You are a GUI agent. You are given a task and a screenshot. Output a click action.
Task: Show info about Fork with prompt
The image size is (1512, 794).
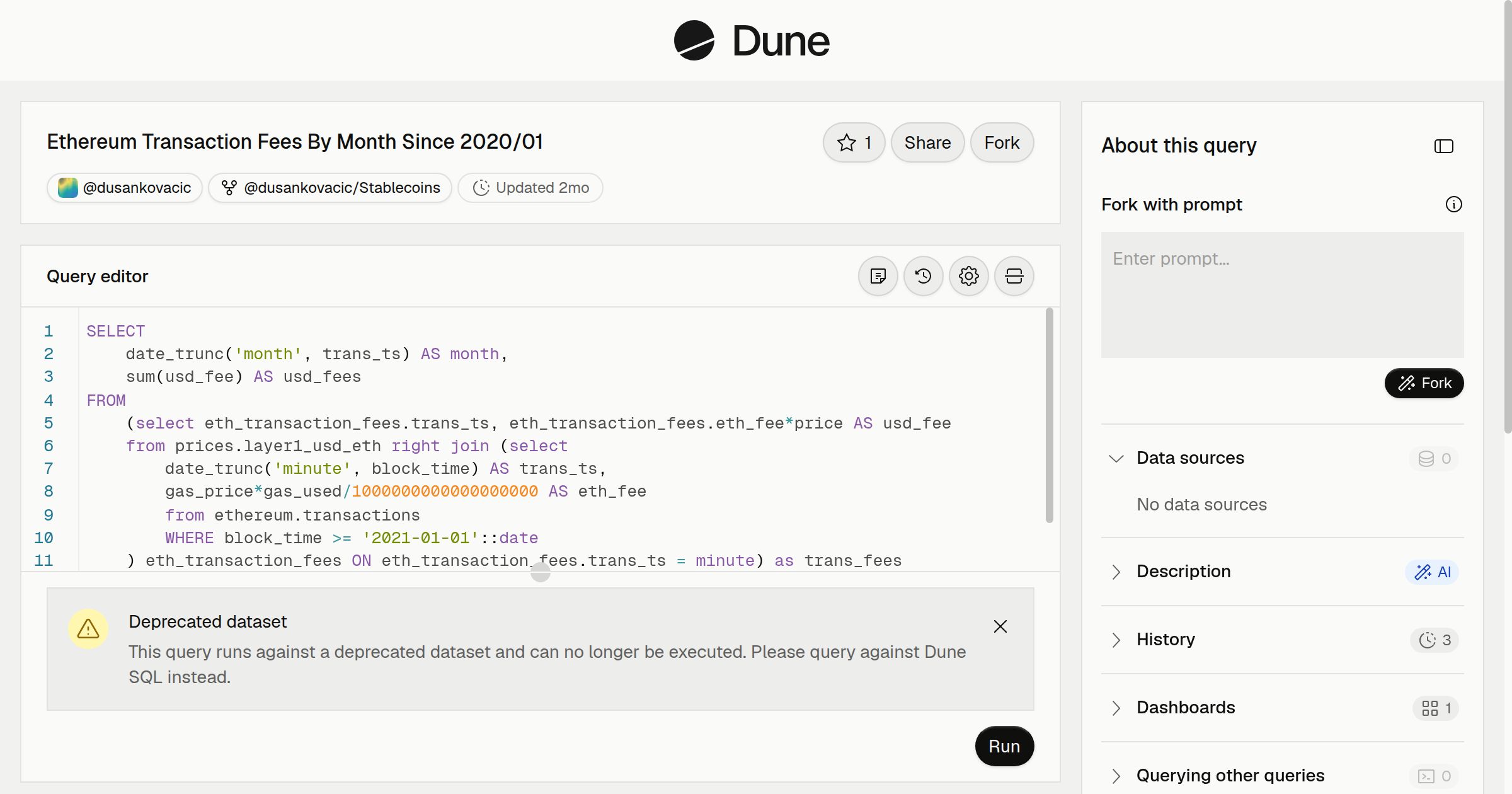pyautogui.click(x=1453, y=204)
